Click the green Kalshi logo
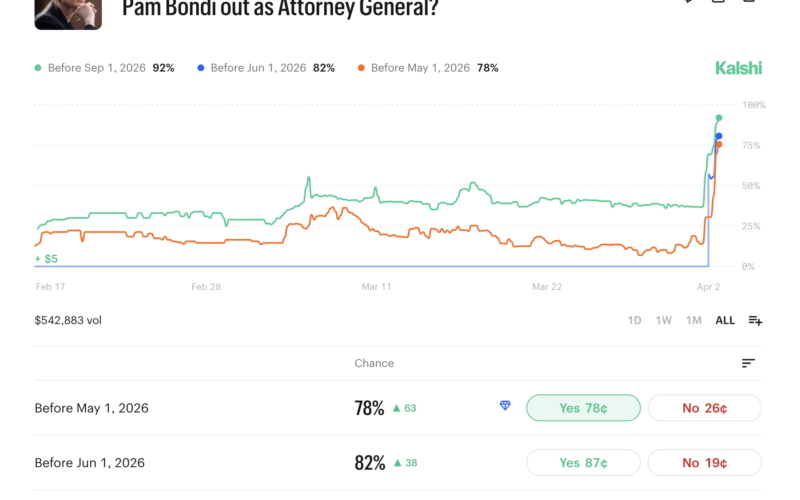The width and height of the screenshot is (800, 500). tap(738, 68)
